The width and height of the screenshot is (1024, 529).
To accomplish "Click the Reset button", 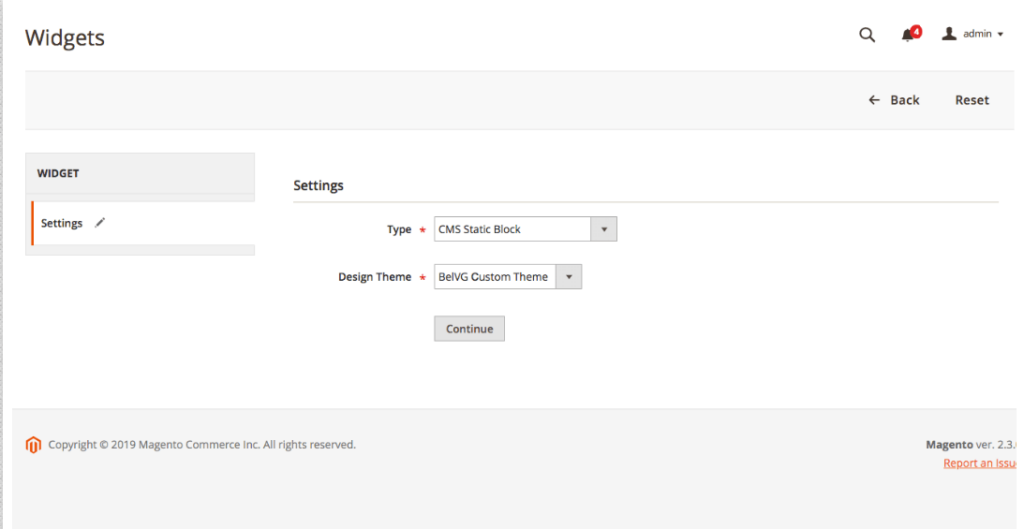I will coord(972,100).
